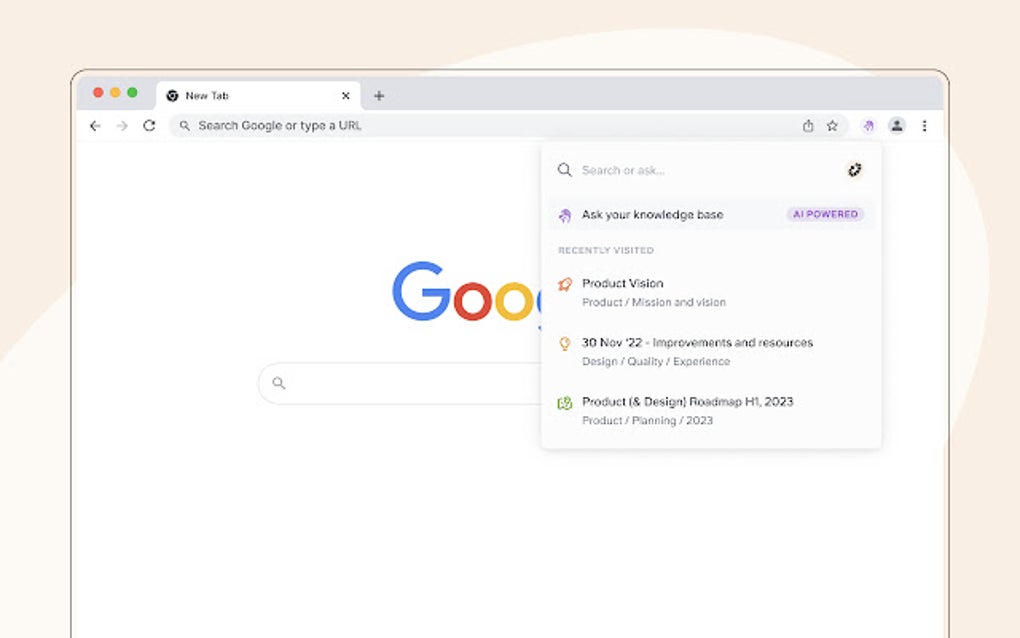Click the New Tab favicon

pos(173,95)
